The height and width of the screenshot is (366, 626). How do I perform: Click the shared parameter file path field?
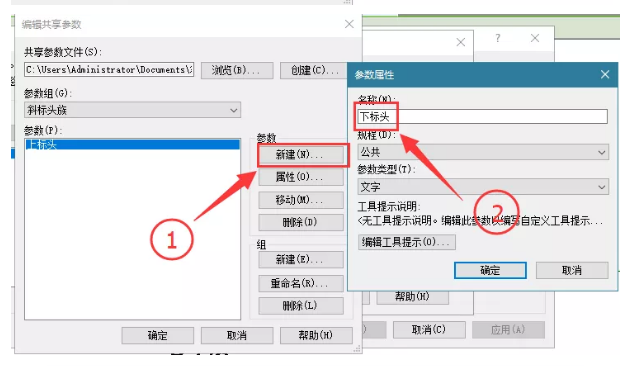pos(109,70)
